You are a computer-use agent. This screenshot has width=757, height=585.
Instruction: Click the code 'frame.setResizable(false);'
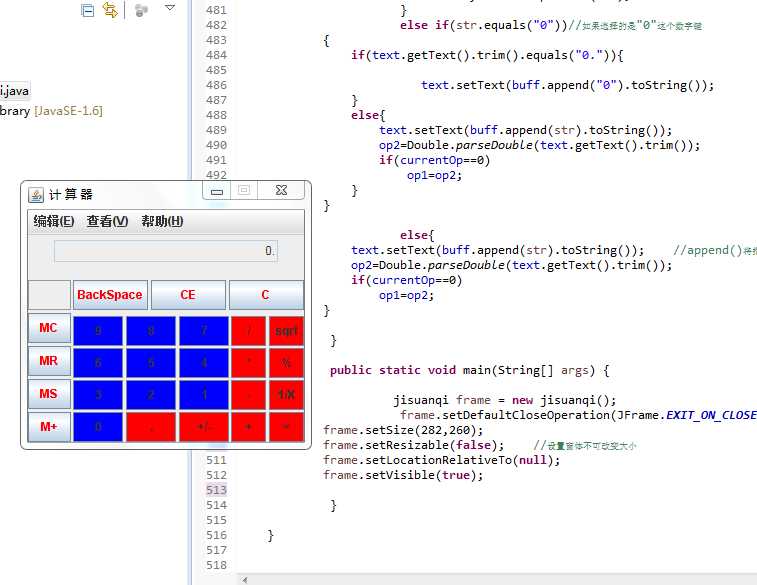coord(414,445)
